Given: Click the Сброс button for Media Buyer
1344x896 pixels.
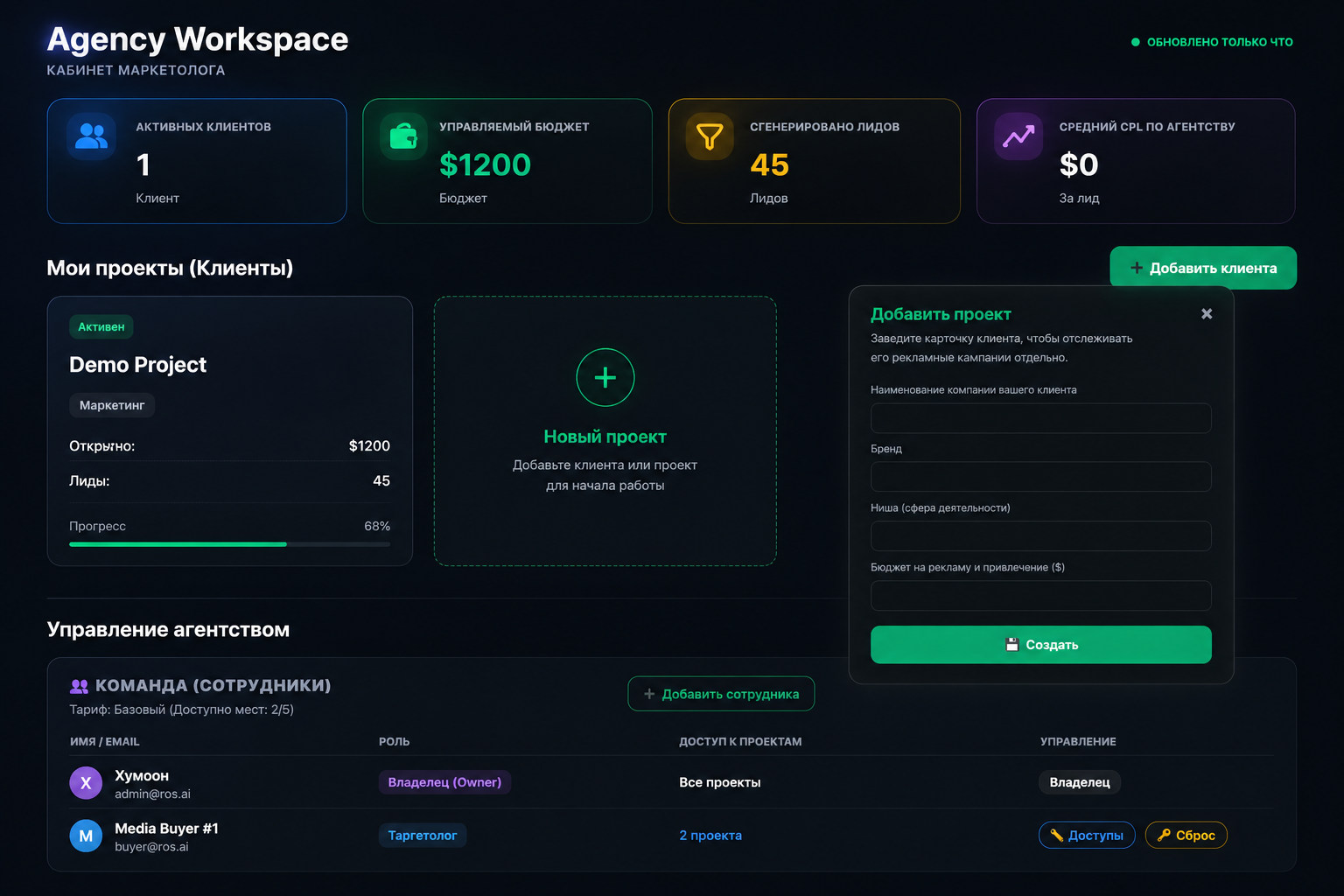Looking at the screenshot, I should (1186, 836).
